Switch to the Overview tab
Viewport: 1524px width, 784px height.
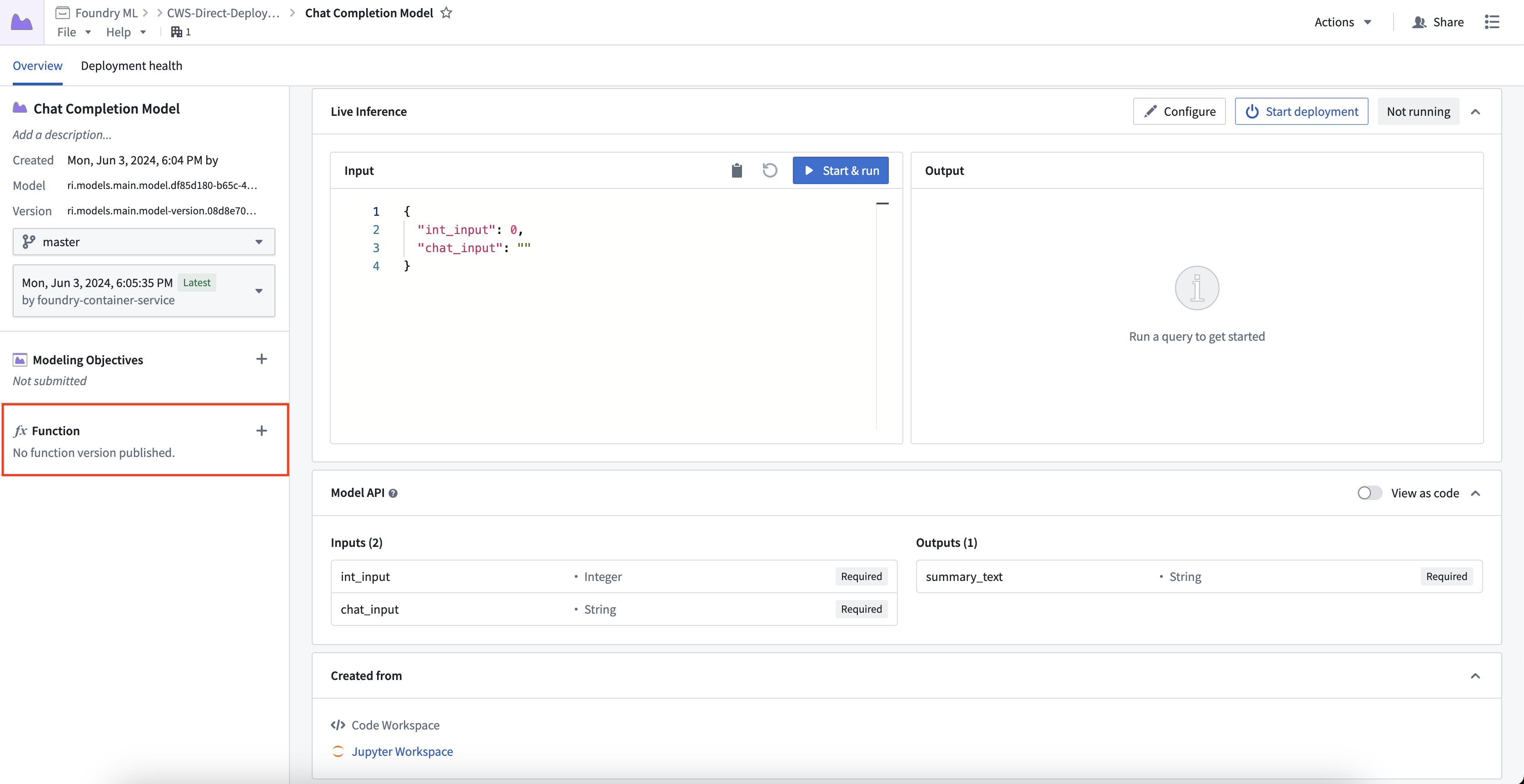point(37,65)
